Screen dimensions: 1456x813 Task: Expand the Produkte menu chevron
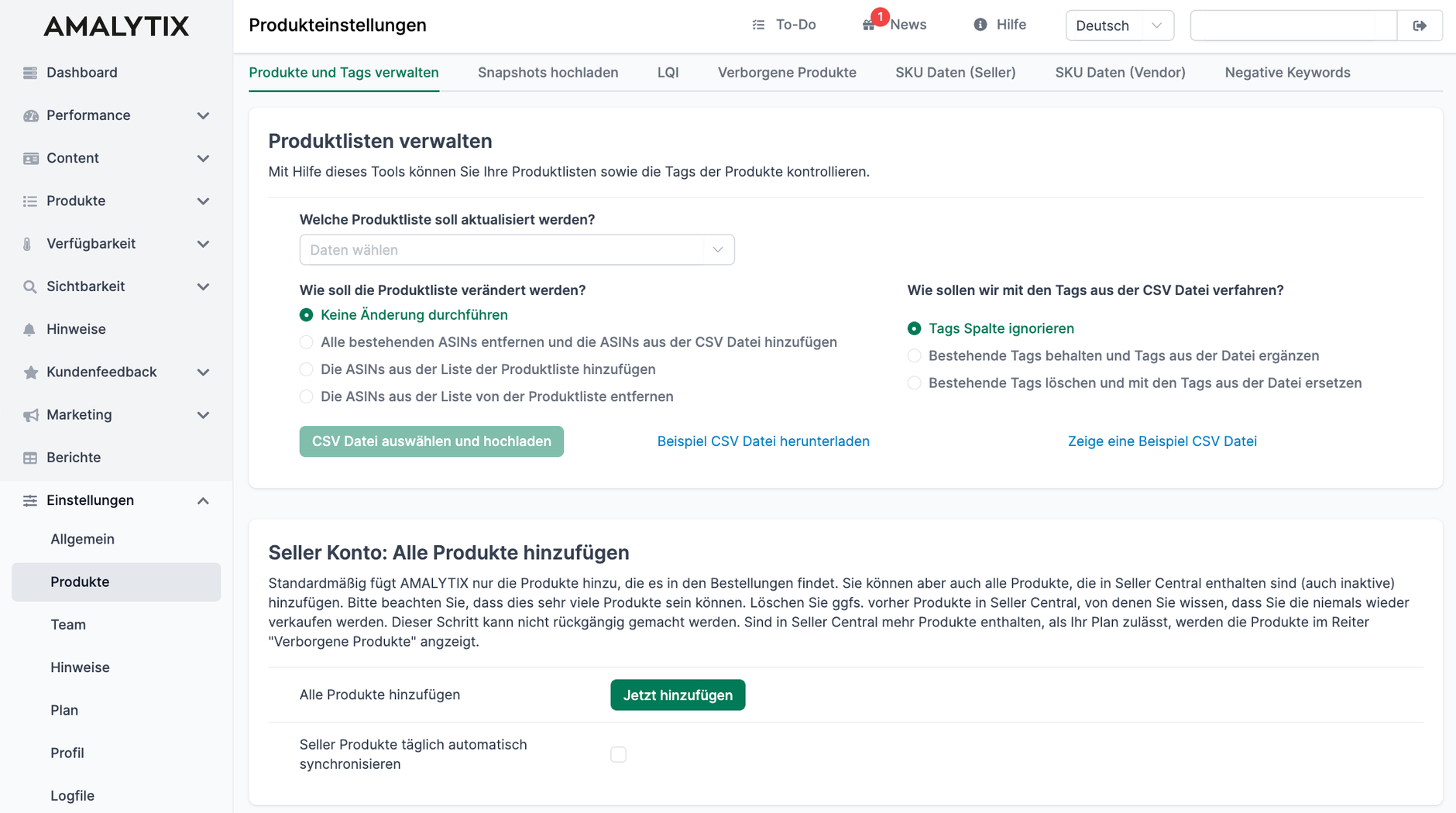[x=203, y=201]
